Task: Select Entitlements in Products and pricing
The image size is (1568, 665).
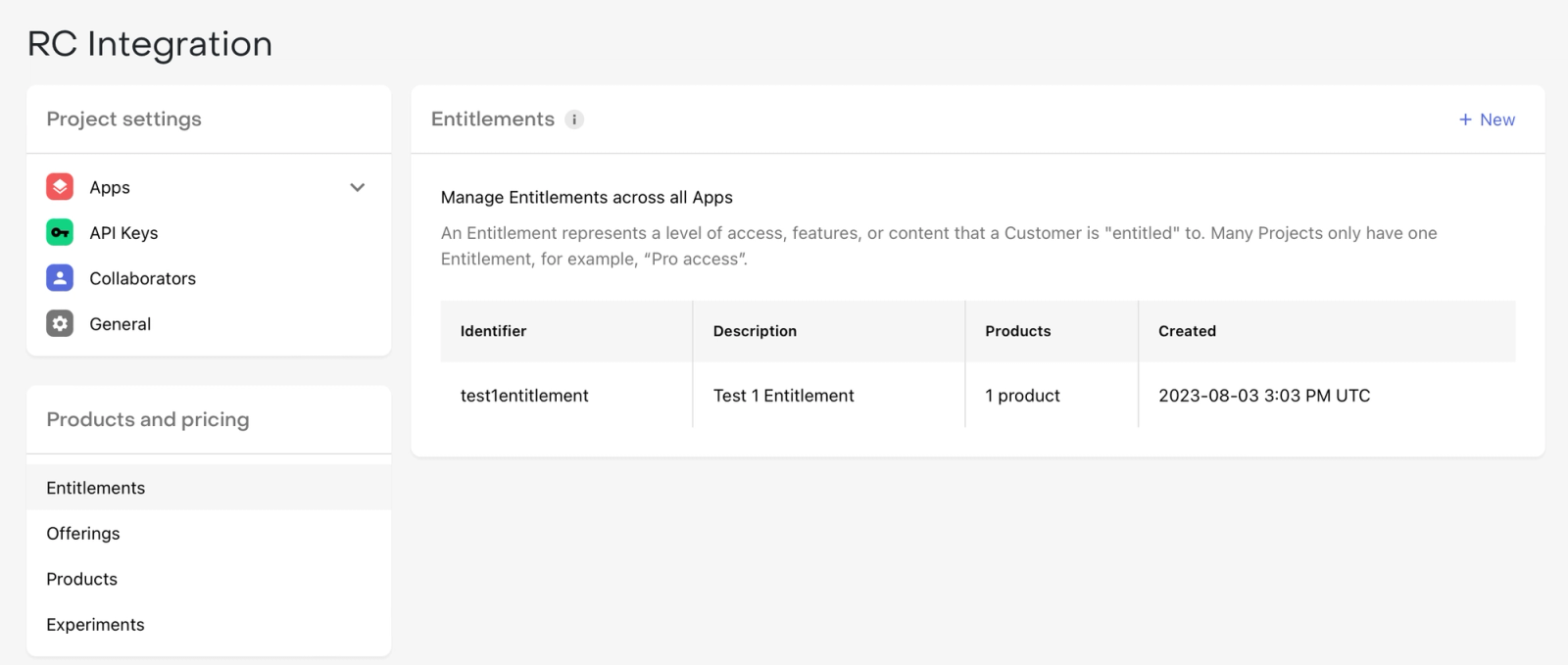Action: pos(209,488)
